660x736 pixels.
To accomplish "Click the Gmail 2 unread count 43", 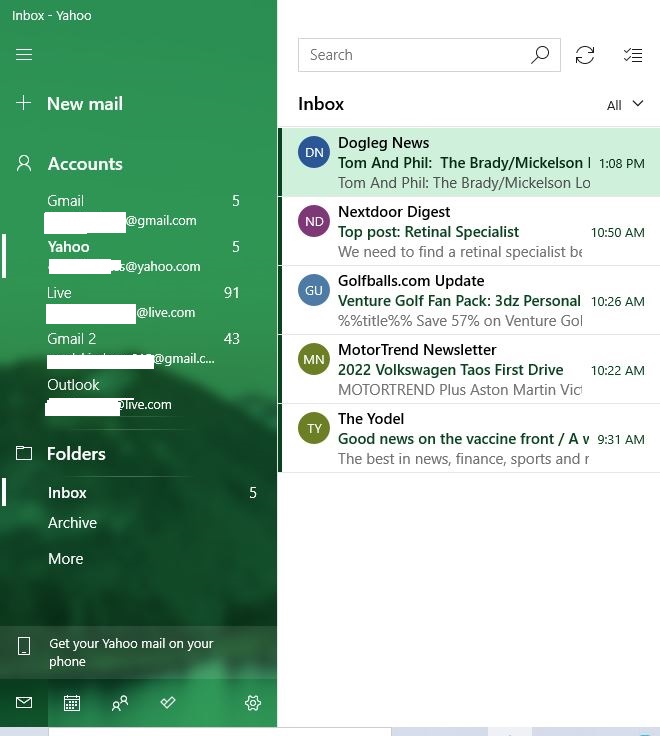I will pyautogui.click(x=231, y=339).
